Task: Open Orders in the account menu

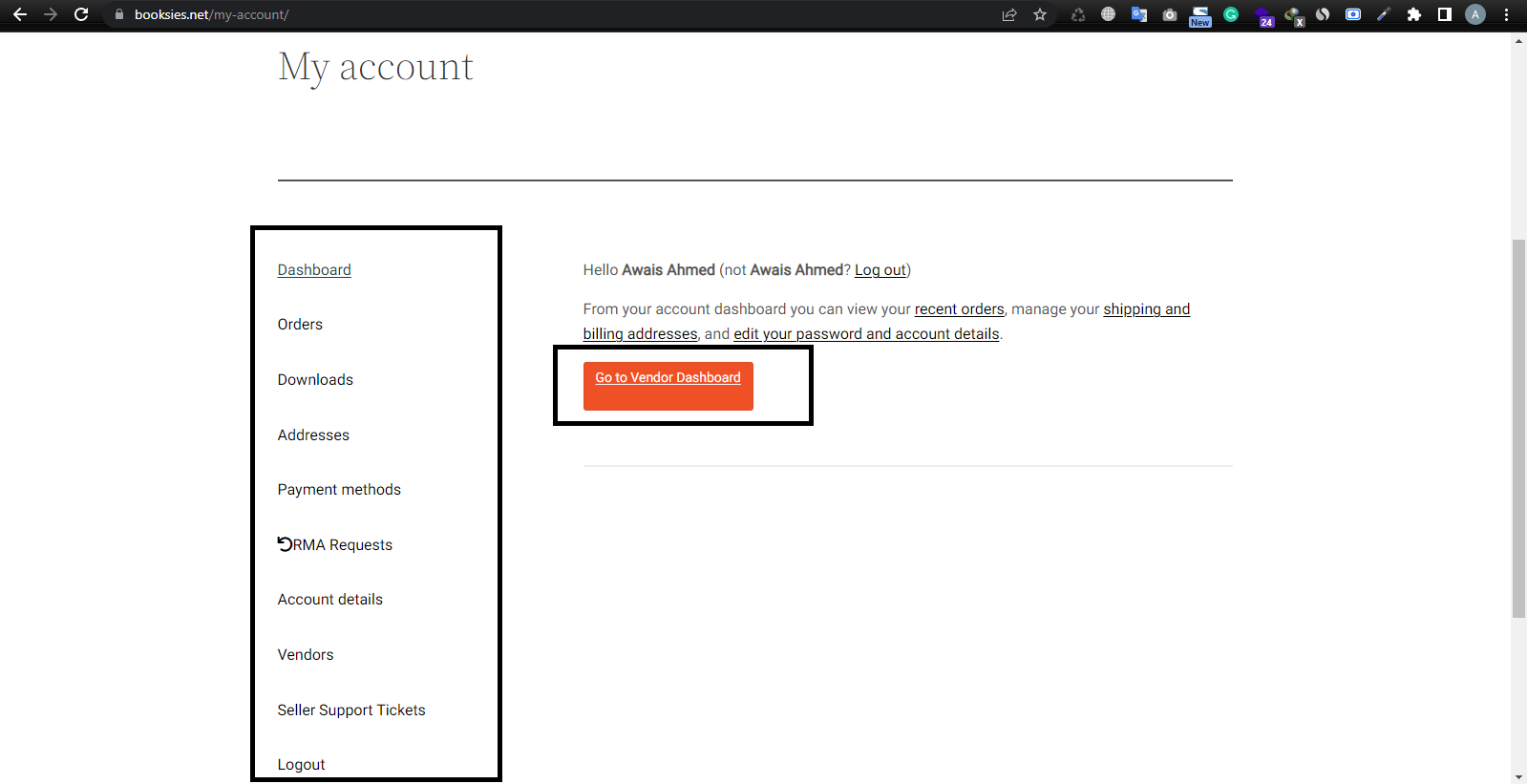Action: (x=300, y=324)
